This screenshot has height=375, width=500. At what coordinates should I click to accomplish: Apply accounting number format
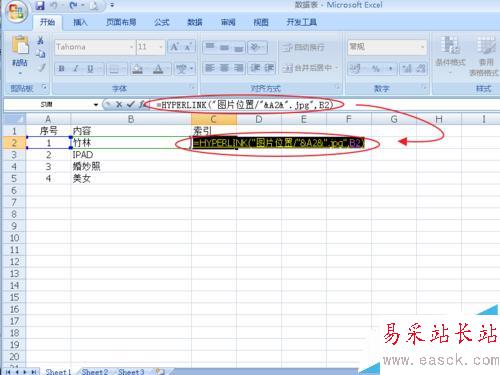click(x=356, y=69)
